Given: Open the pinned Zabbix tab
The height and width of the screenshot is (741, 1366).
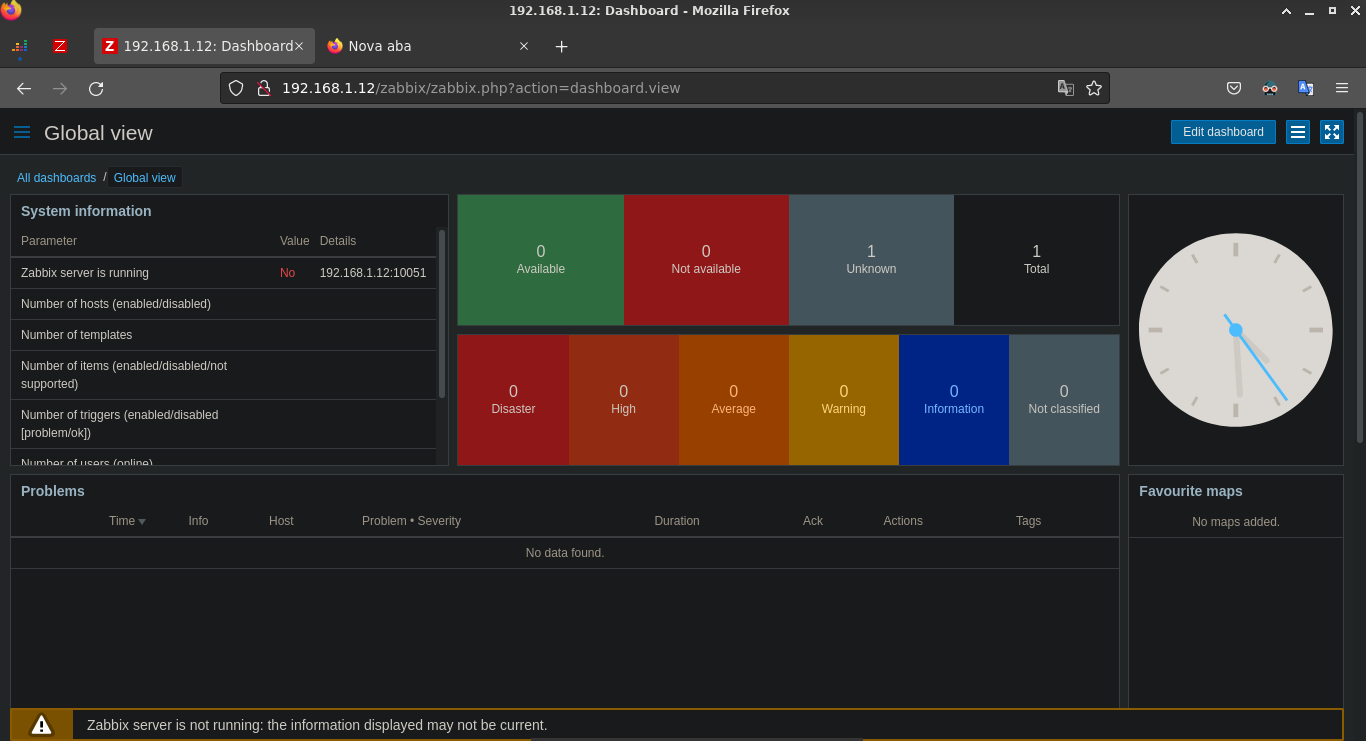Looking at the screenshot, I should [60, 46].
